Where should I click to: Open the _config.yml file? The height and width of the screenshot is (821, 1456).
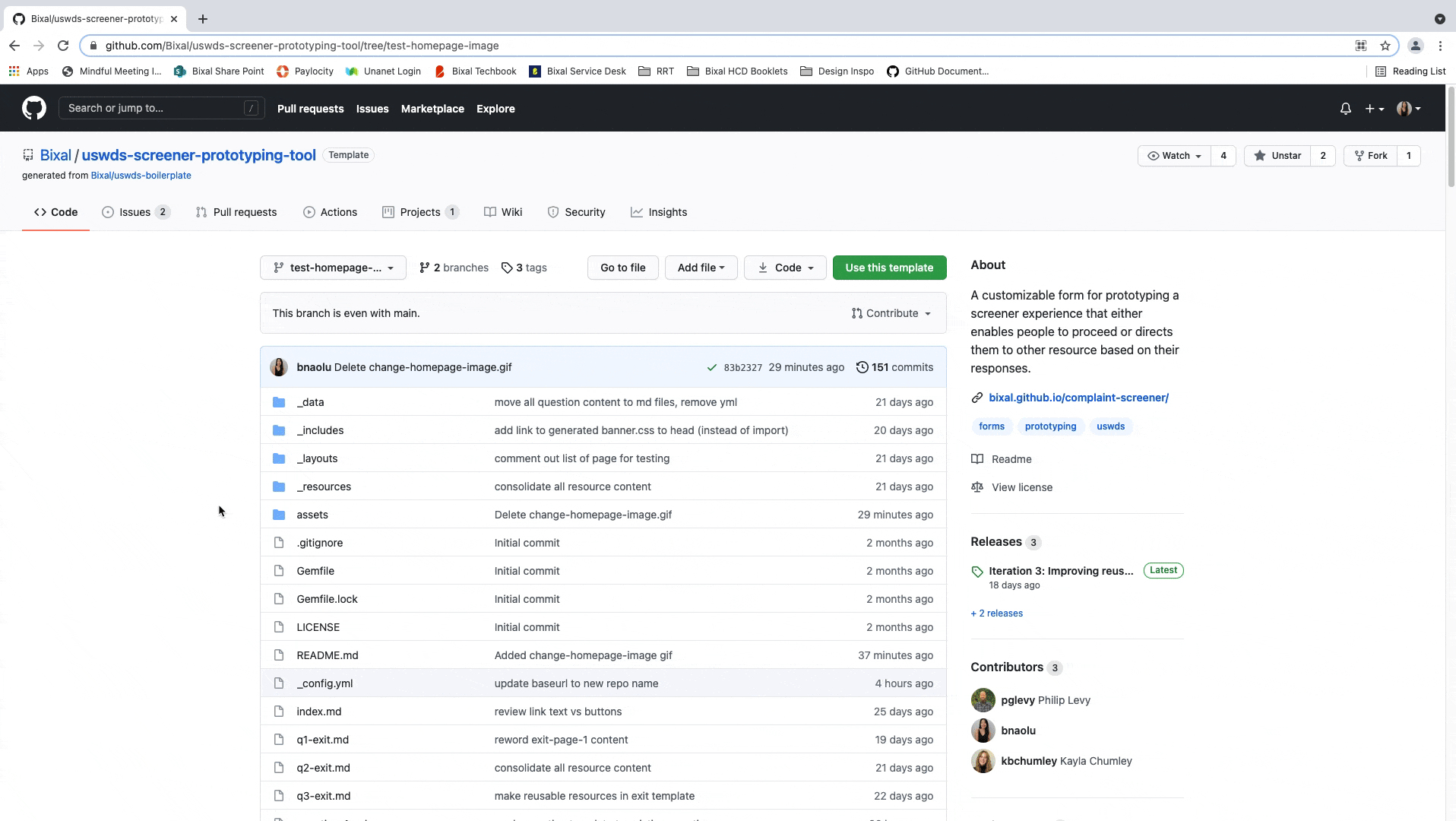coord(324,683)
